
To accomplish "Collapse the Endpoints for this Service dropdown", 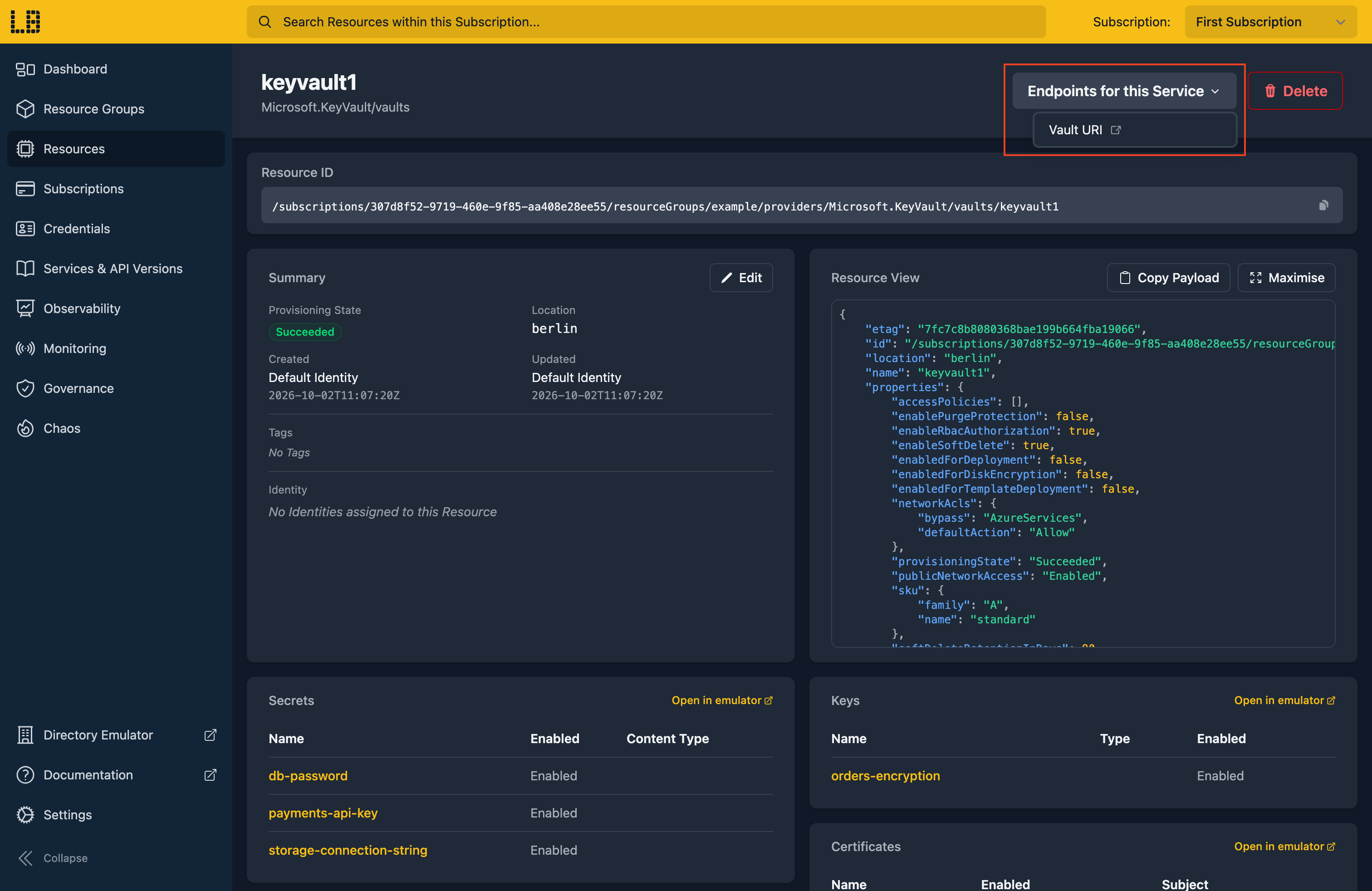I will [1124, 91].
